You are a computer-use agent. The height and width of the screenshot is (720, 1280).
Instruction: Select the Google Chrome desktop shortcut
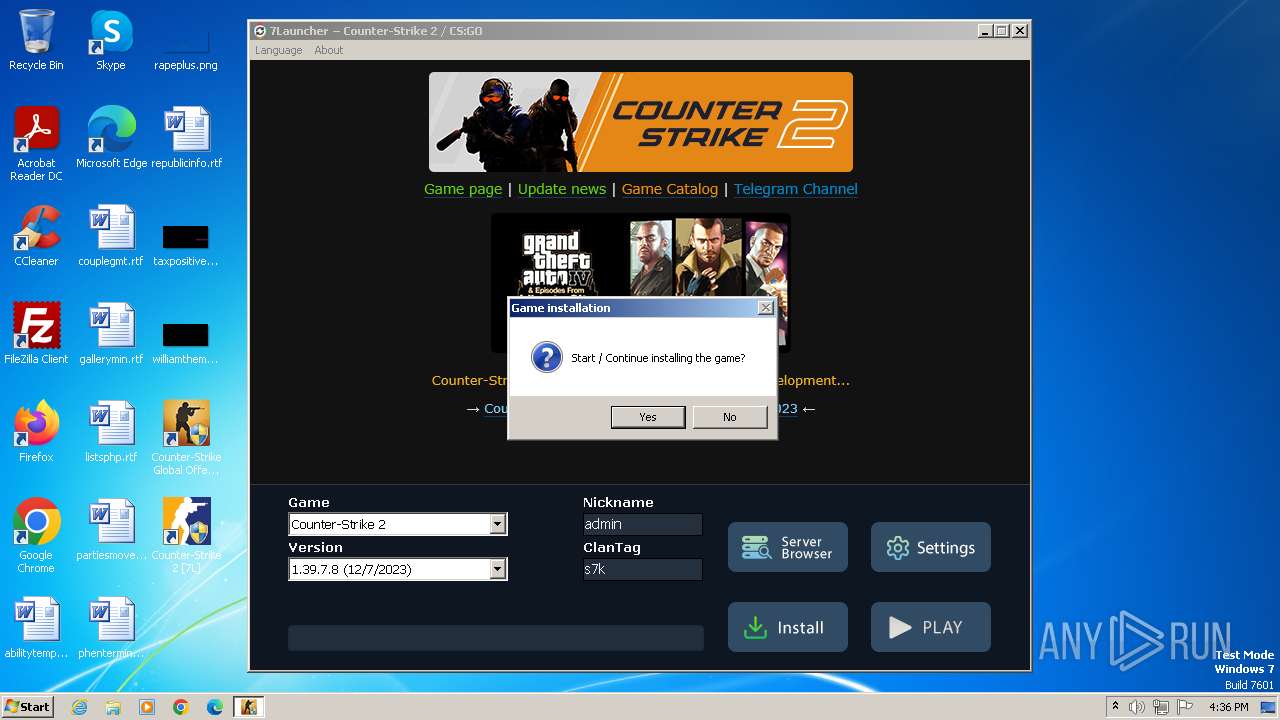36,536
